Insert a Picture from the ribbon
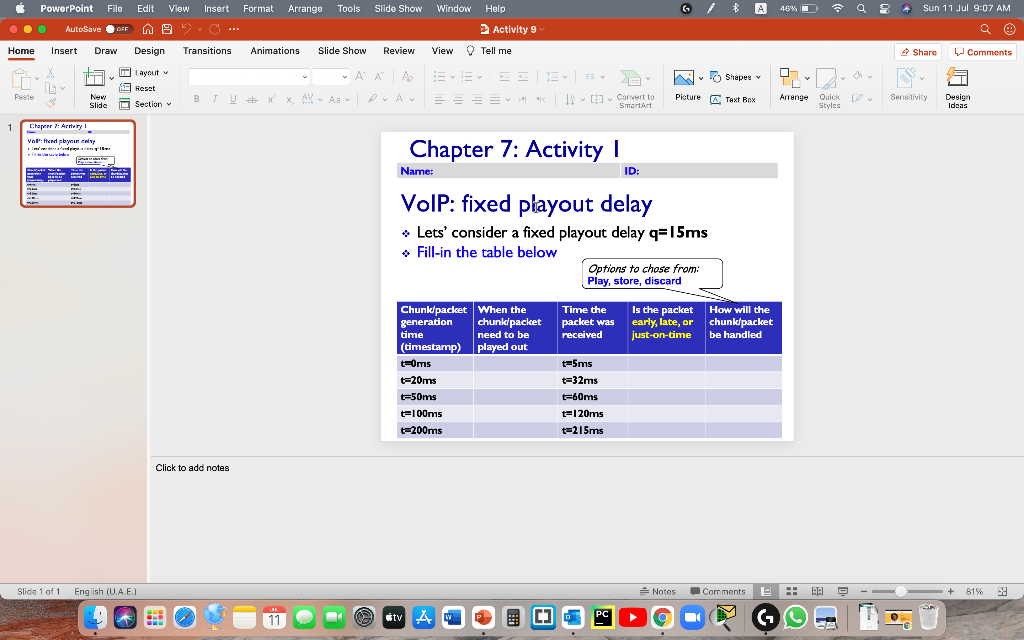Viewport: 1024px width, 640px height. pyautogui.click(x=685, y=79)
